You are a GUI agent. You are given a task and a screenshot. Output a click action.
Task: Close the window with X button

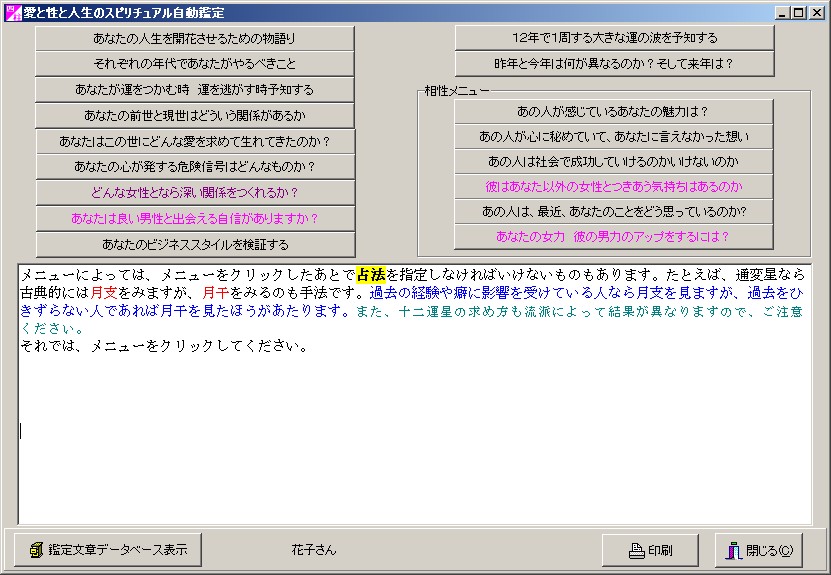pyautogui.click(x=817, y=13)
